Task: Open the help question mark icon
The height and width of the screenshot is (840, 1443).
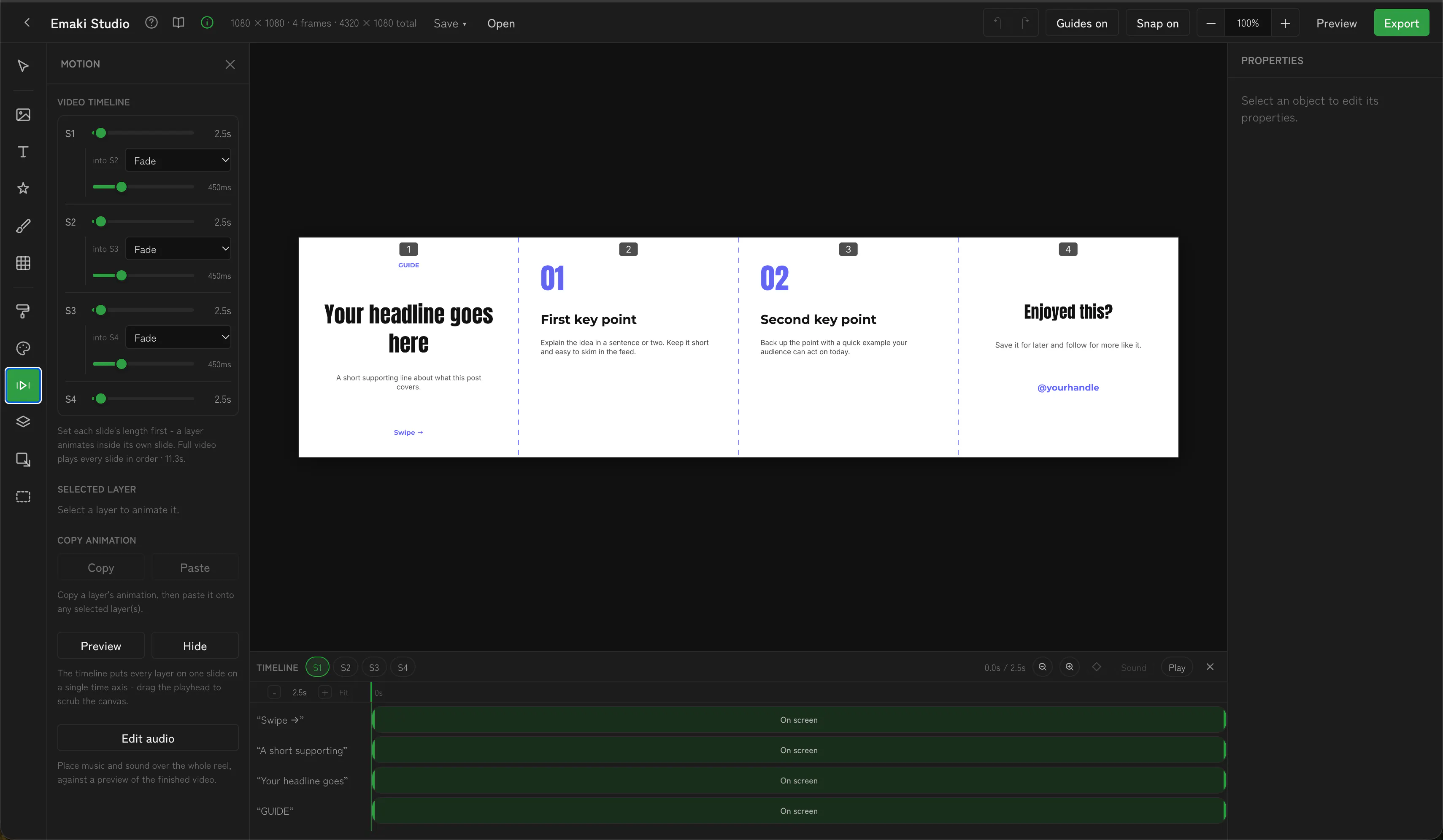Action: (151, 23)
